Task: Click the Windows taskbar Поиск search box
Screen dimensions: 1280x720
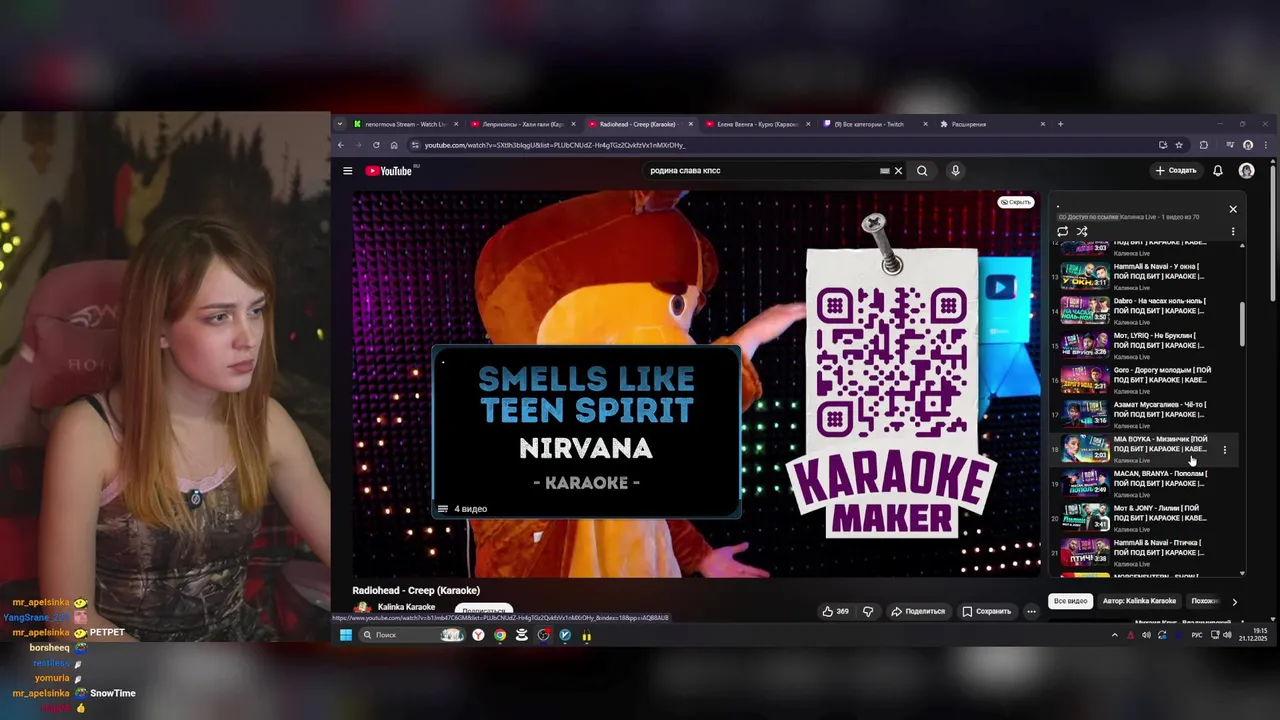Action: 412,635
